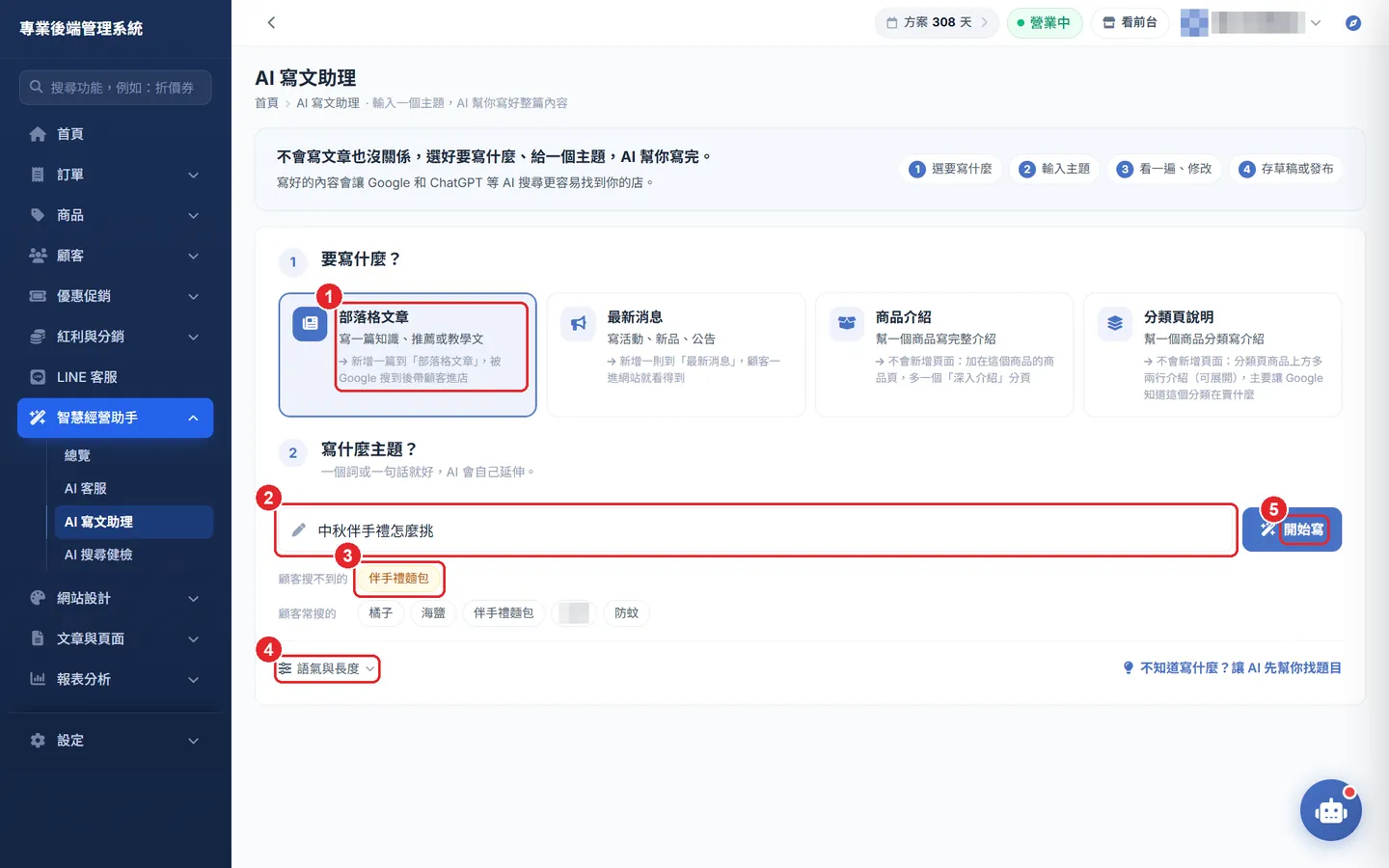The width and height of the screenshot is (1389, 868).
Task: Select the 最新消息 content type card
Action: coord(675,355)
